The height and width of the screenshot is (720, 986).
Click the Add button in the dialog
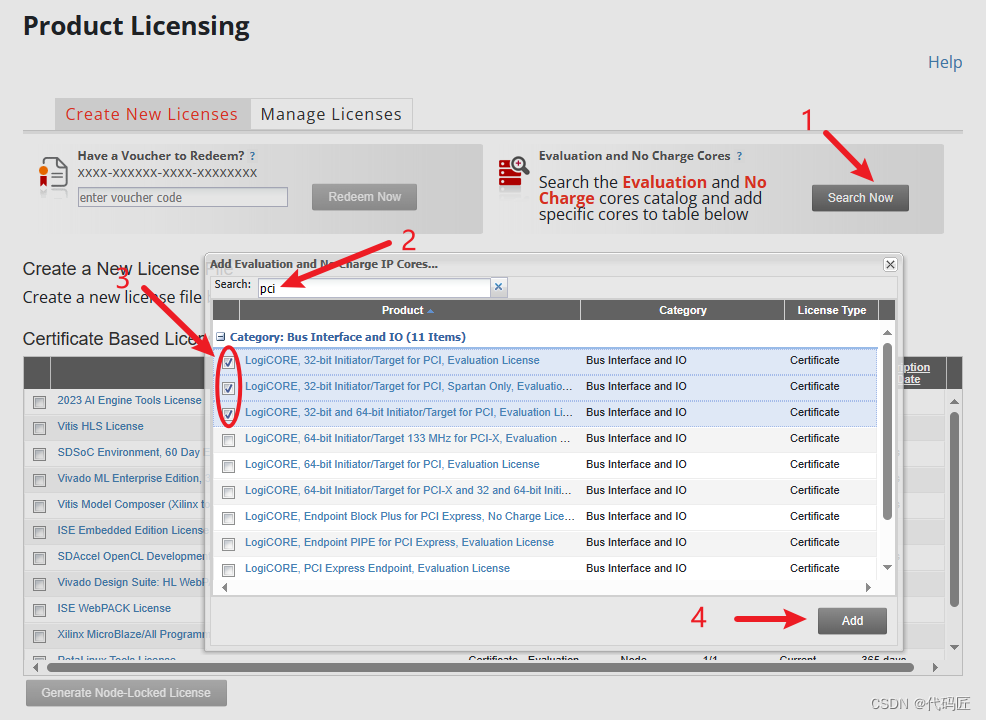[x=852, y=621]
